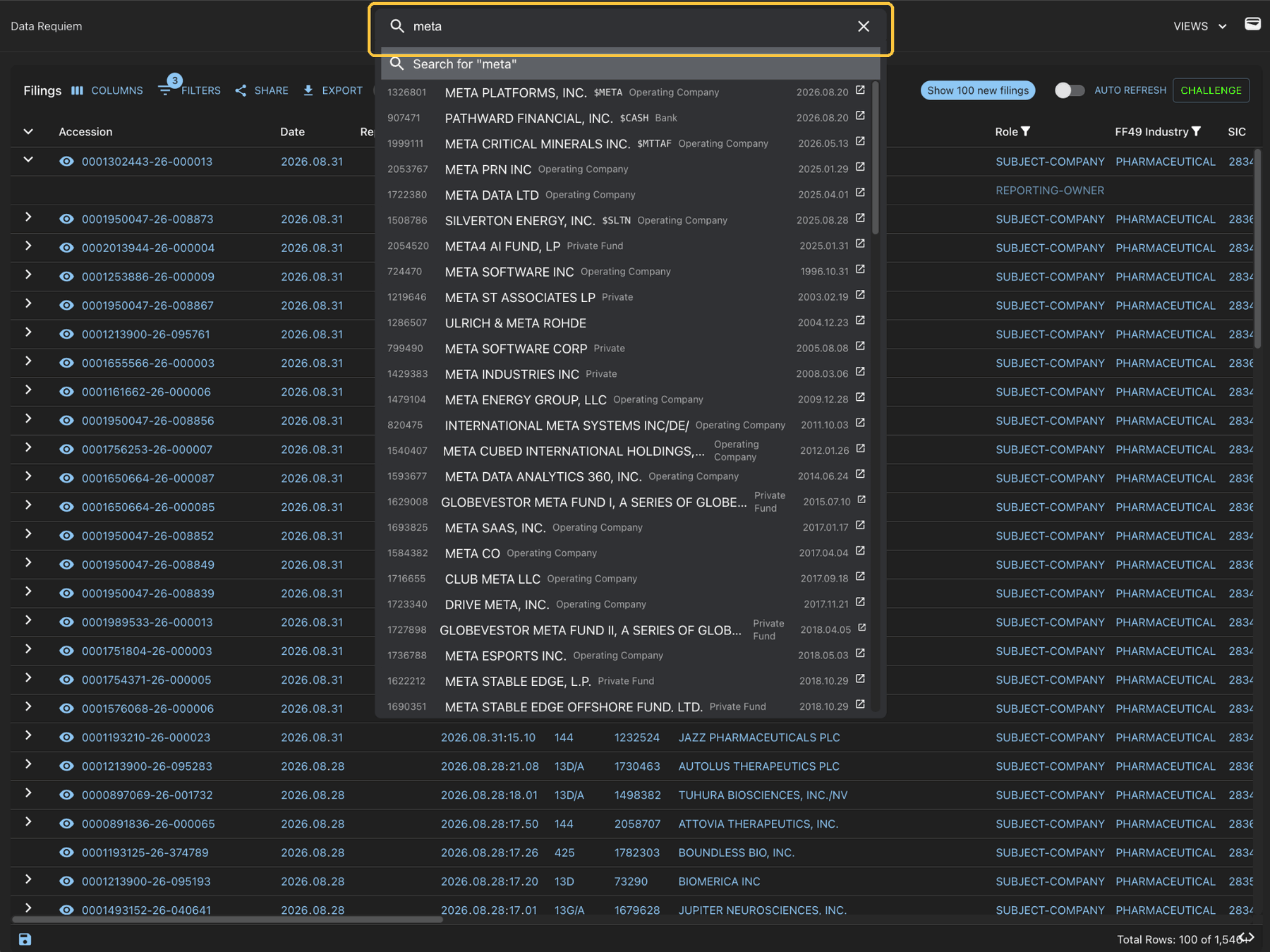
Task: Open META STABLE EDGE, L.P. external link icon
Action: click(x=860, y=679)
